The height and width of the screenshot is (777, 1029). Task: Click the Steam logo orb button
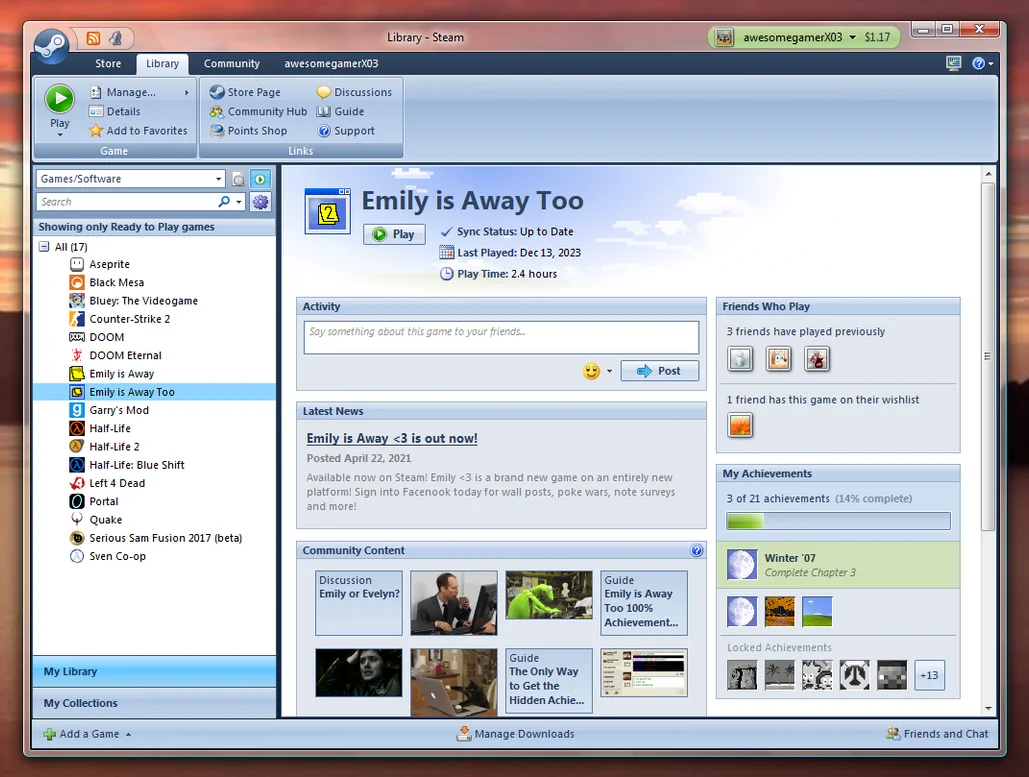[x=50, y=45]
